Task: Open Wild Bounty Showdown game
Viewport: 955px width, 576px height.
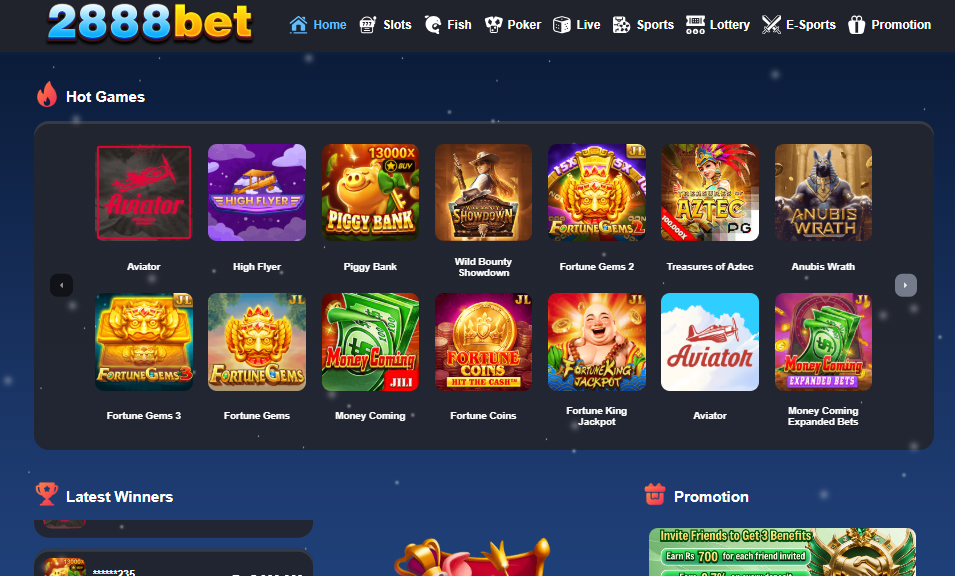Action: (484, 192)
